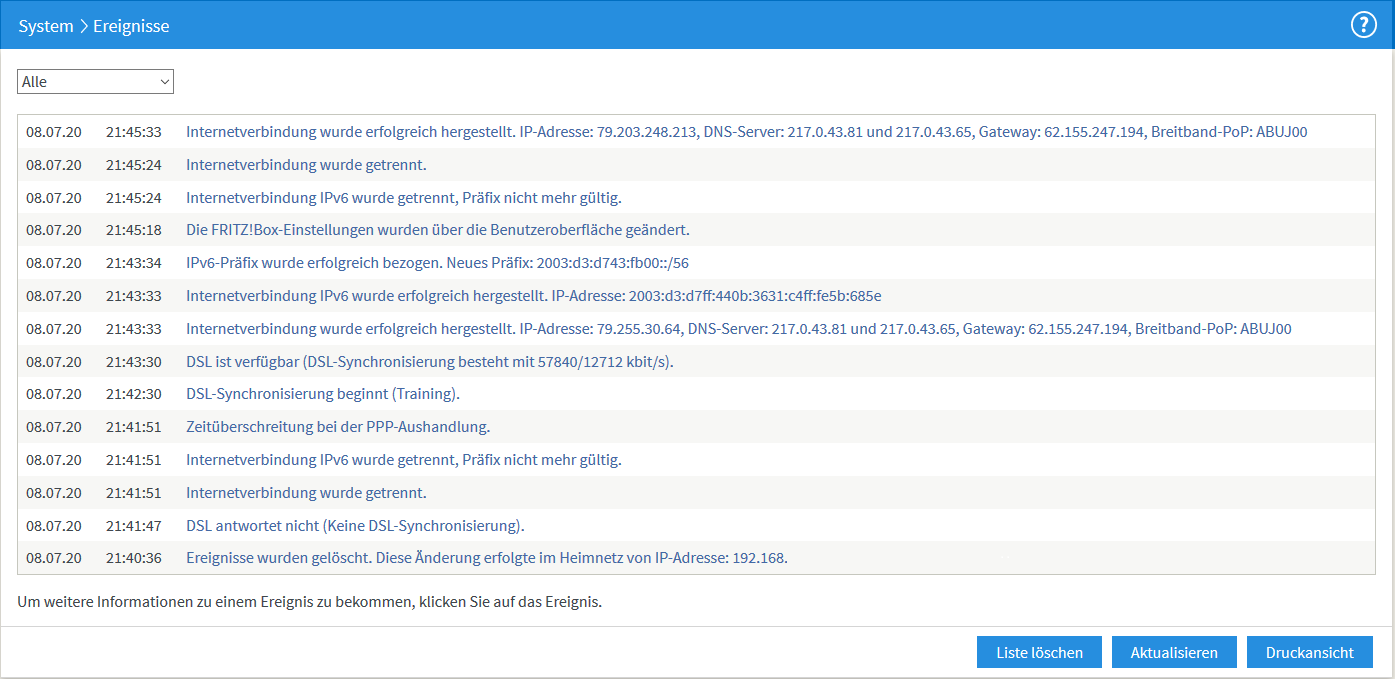Expand the 'Alle' event filter dropdown
The height and width of the screenshot is (679, 1395).
95,81
